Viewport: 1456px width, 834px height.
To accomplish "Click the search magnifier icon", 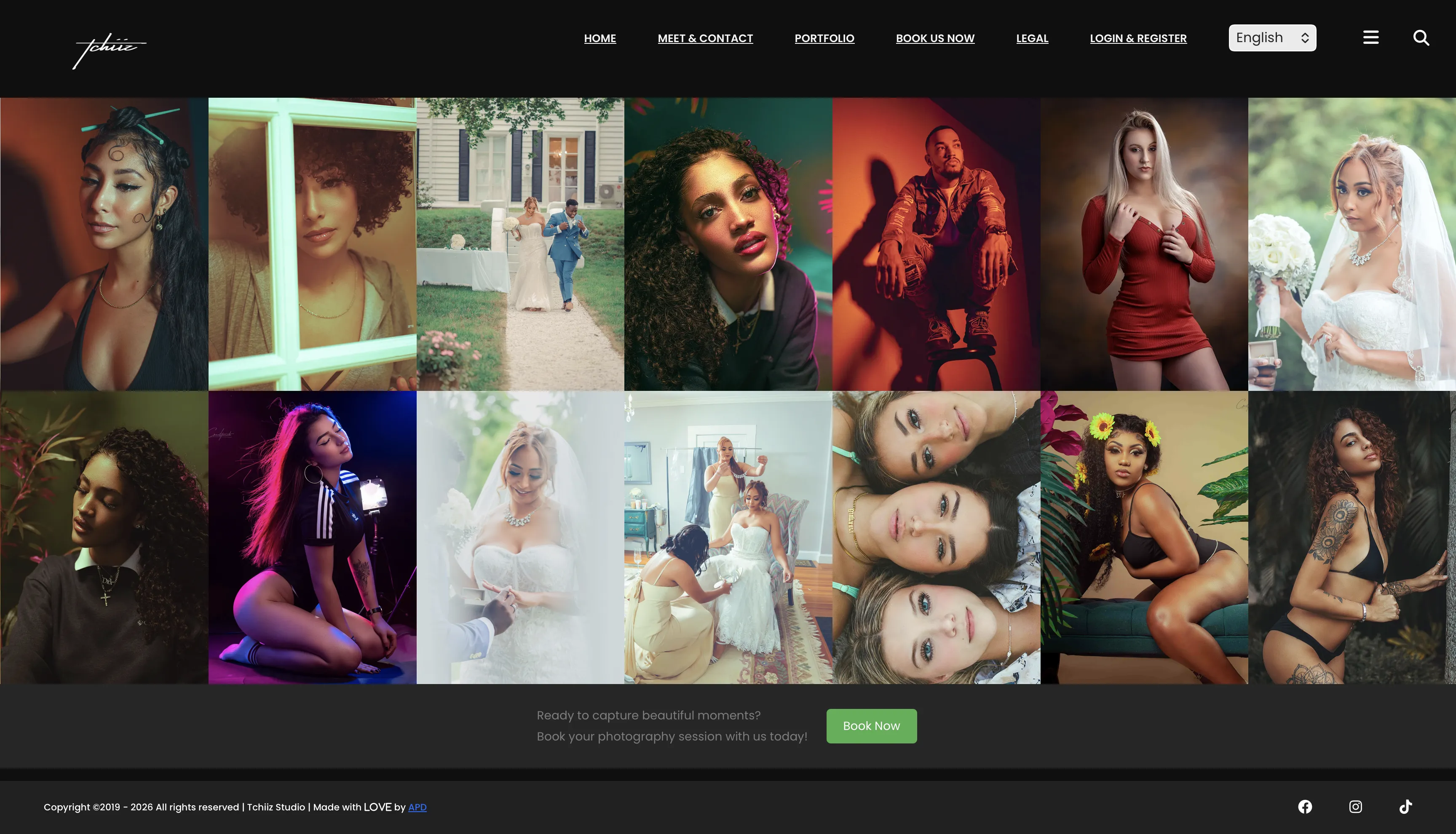I will pos(1421,38).
